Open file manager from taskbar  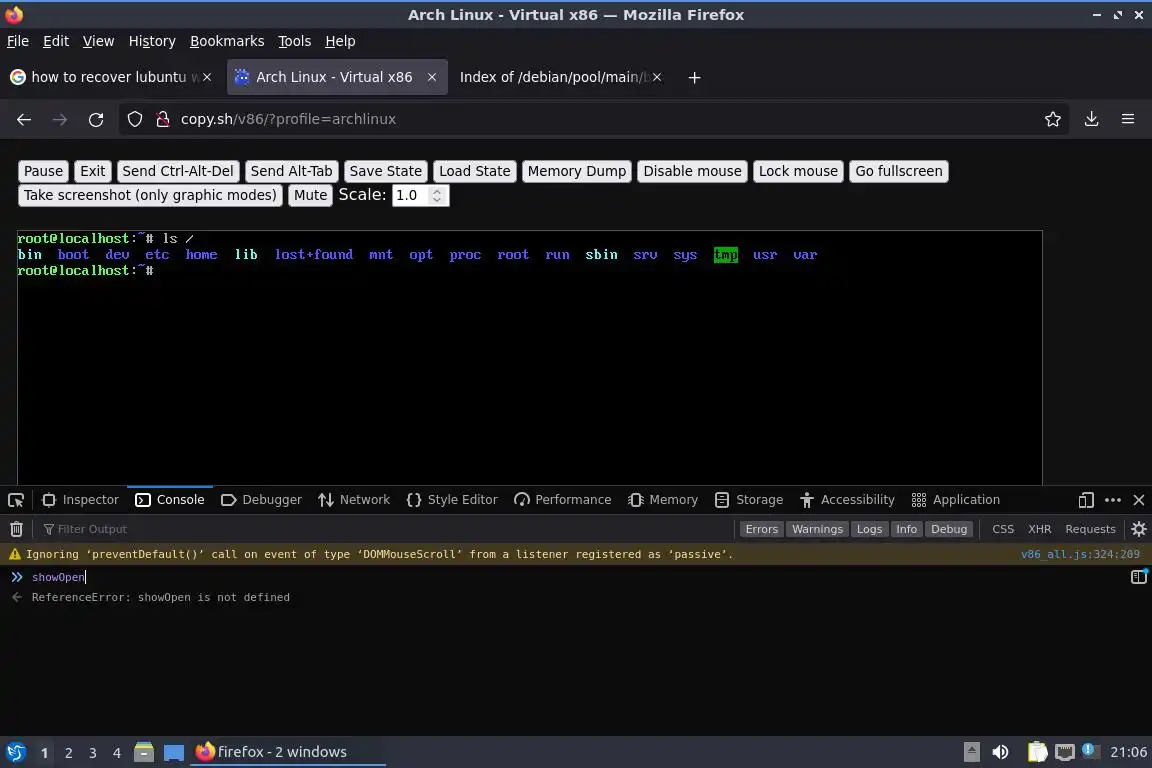(x=144, y=752)
